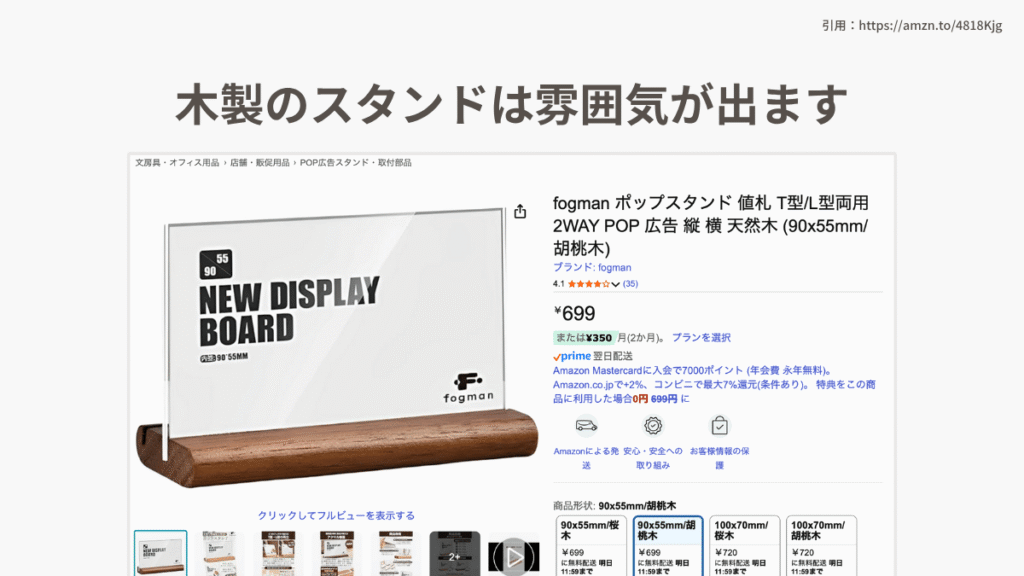
Task: Play the product video thumbnail
Action: coord(513,555)
